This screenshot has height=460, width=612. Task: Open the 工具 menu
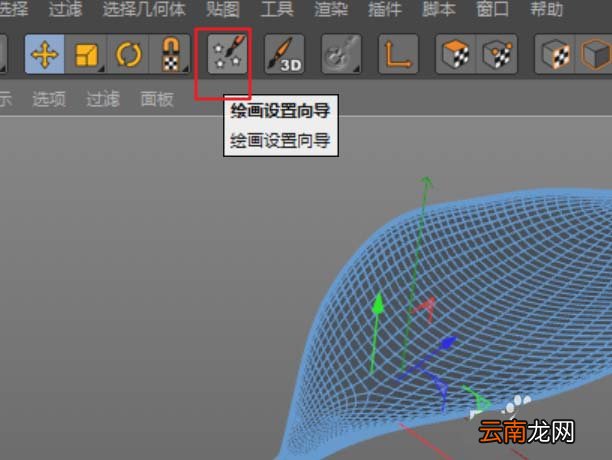[277, 9]
